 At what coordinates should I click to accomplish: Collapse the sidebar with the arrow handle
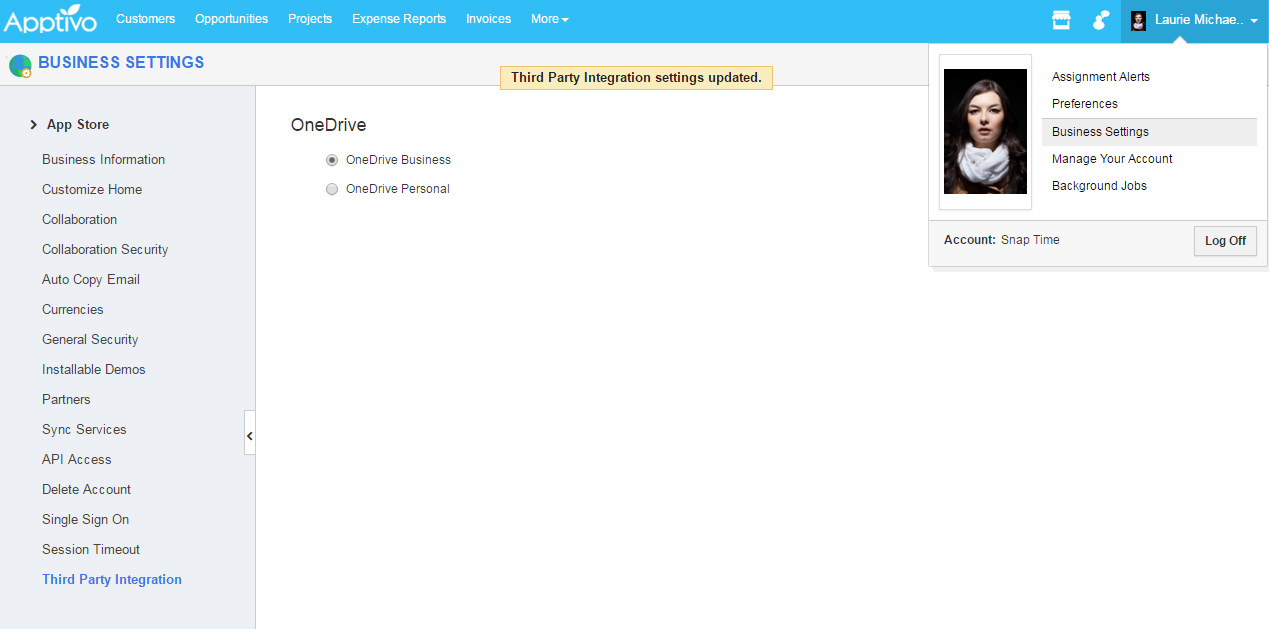tap(250, 436)
